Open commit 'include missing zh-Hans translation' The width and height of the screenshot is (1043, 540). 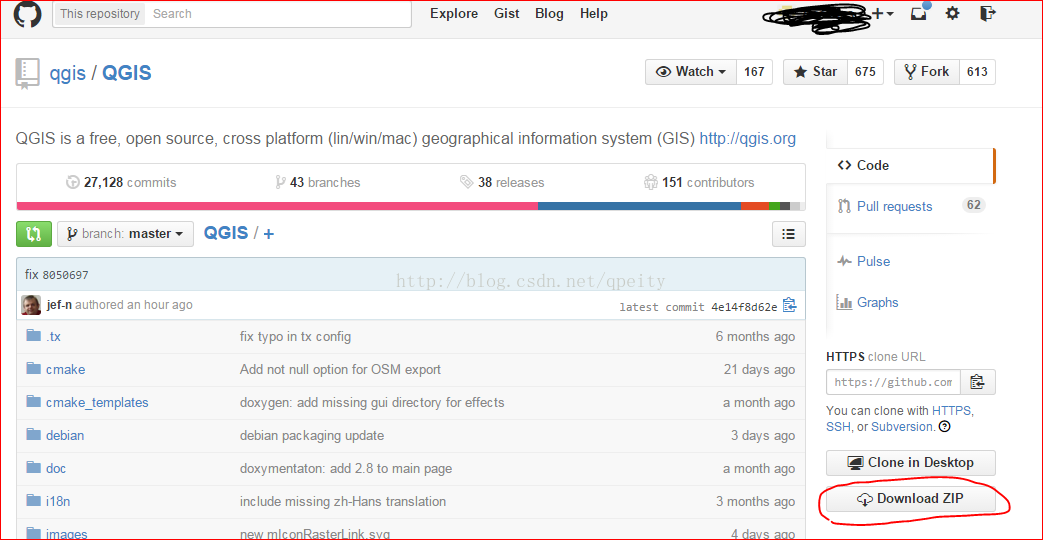[x=343, y=501]
